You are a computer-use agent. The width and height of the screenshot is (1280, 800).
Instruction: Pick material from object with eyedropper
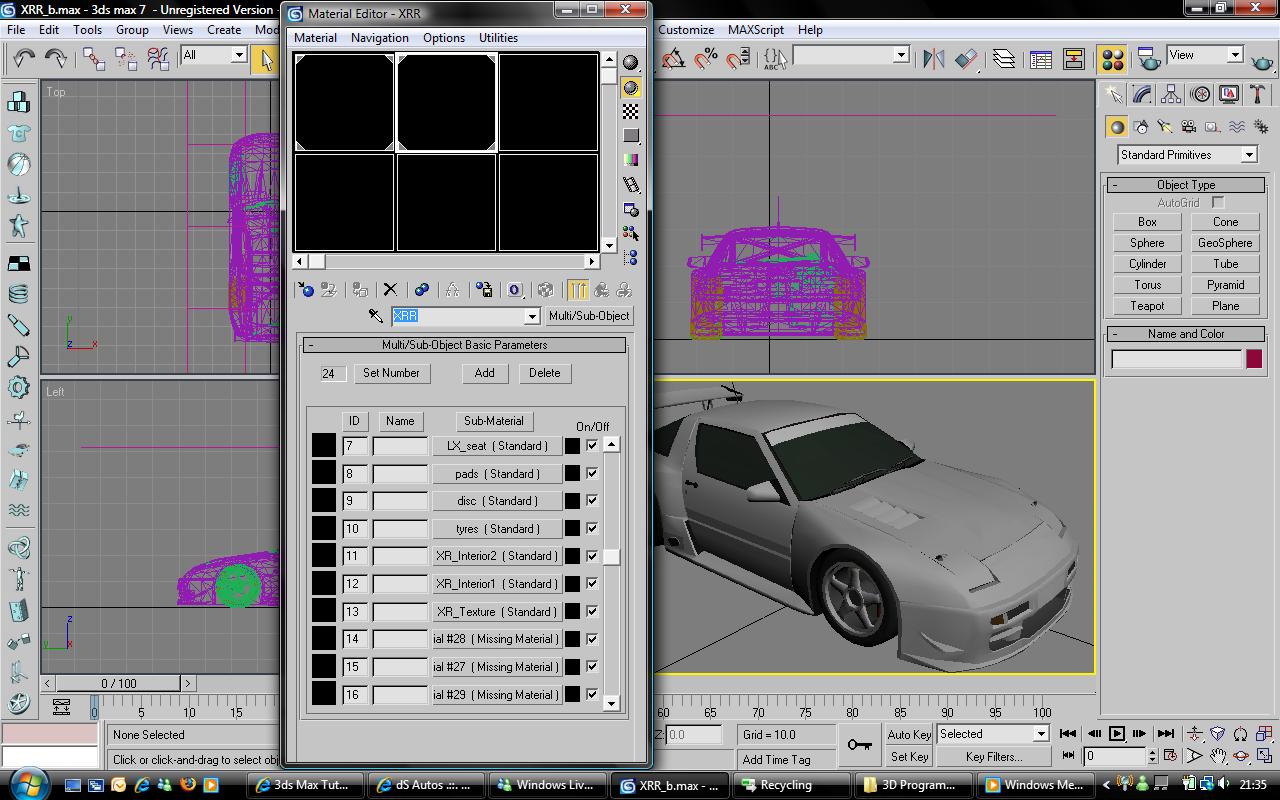[x=375, y=316]
